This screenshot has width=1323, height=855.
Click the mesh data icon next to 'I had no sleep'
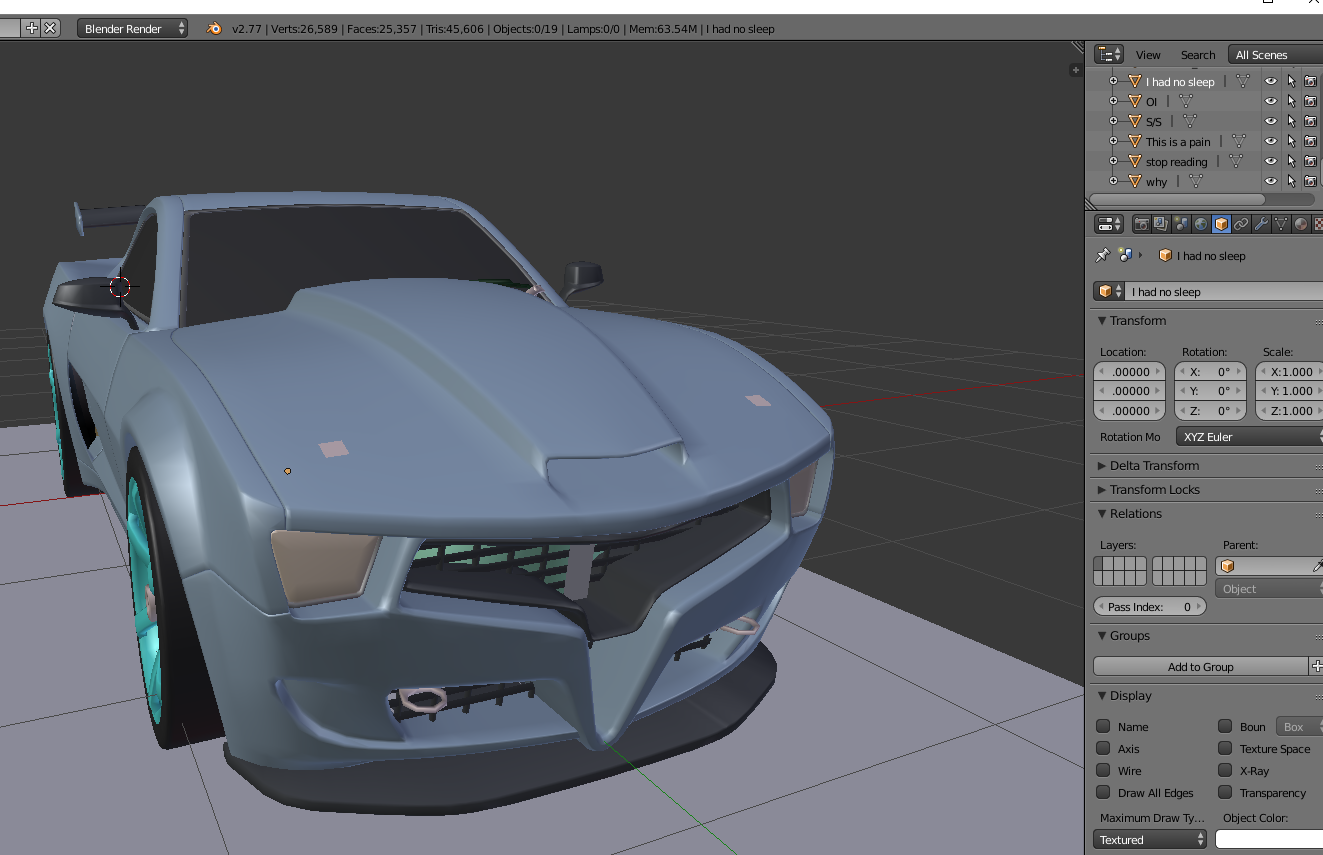coord(1243,81)
